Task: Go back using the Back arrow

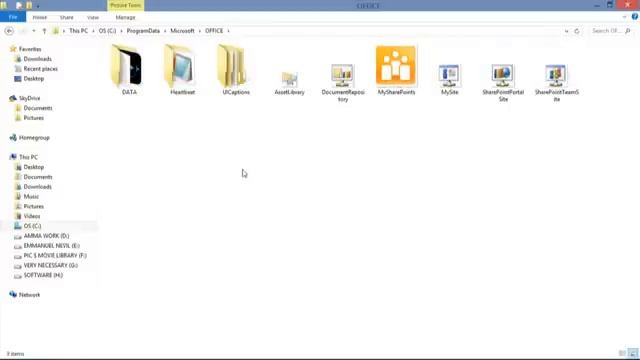Action: point(9,31)
